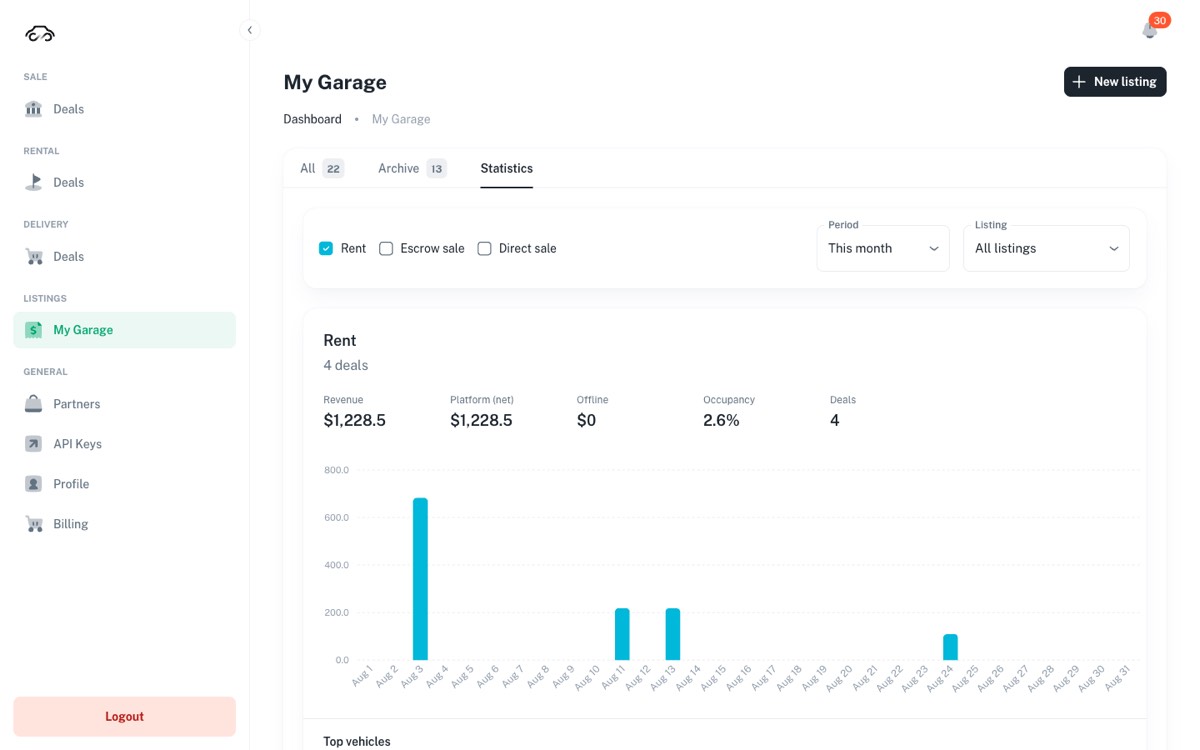Screen dimensions: 1200x750
Task: Click the Rental Deals golf flag icon
Action: [34, 182]
